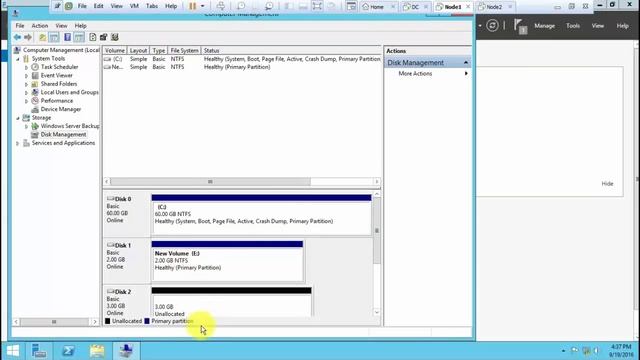Click VMware manage snapshots icon
This screenshot has height=360, width=640.
(x=269, y=6)
